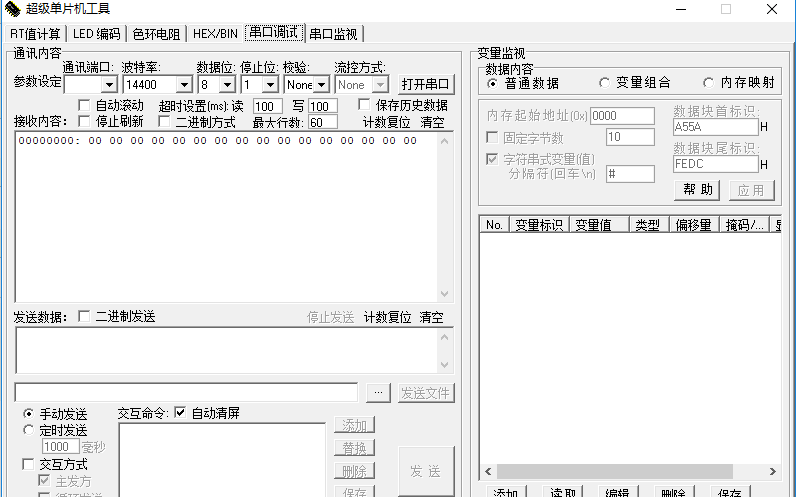796x497 pixels.
Task: Expand the 通讯端口 combo box
Action: [x=108, y=85]
